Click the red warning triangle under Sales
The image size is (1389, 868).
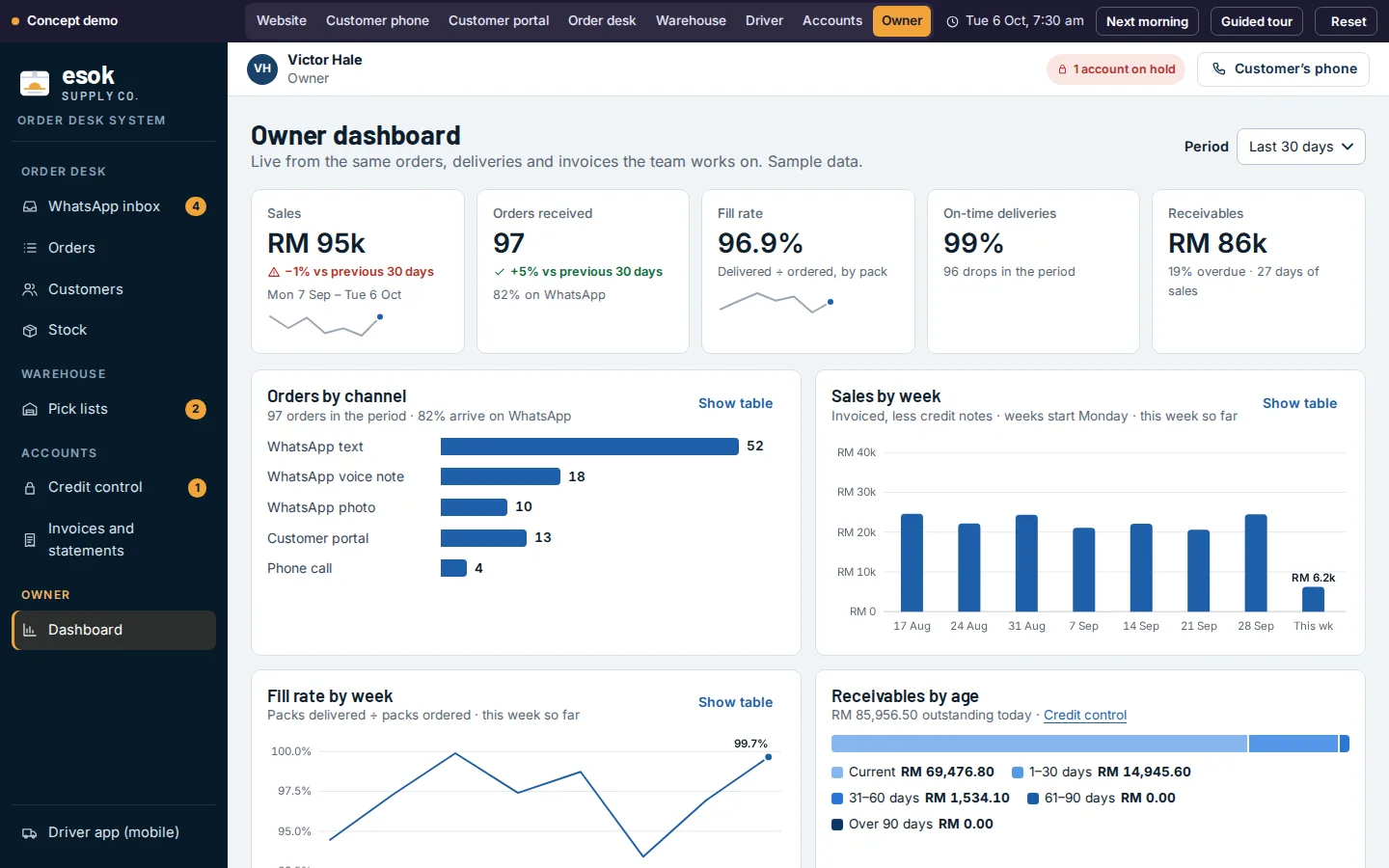click(x=274, y=272)
